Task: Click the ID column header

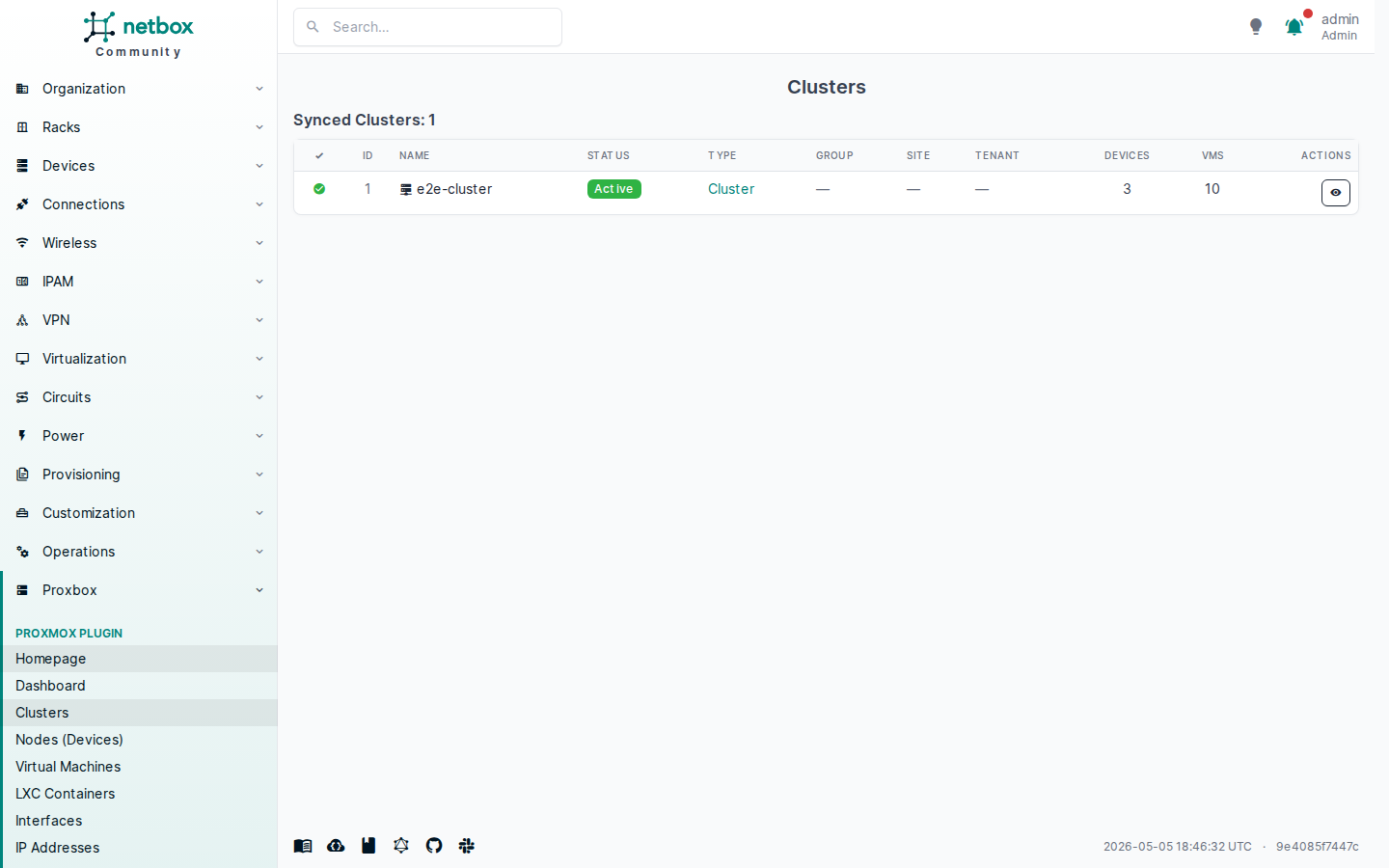Action: [368, 155]
